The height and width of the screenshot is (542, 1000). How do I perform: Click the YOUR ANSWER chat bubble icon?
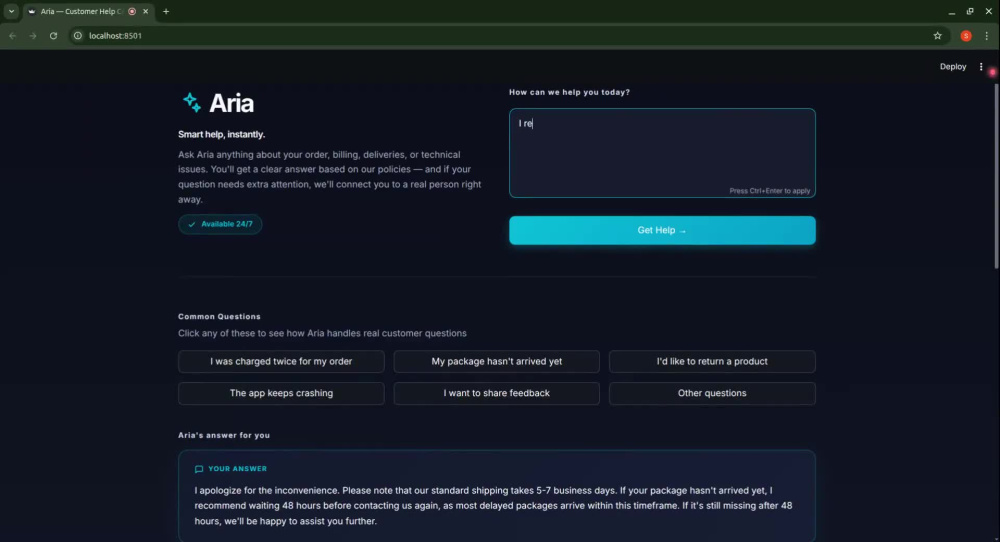pos(199,469)
